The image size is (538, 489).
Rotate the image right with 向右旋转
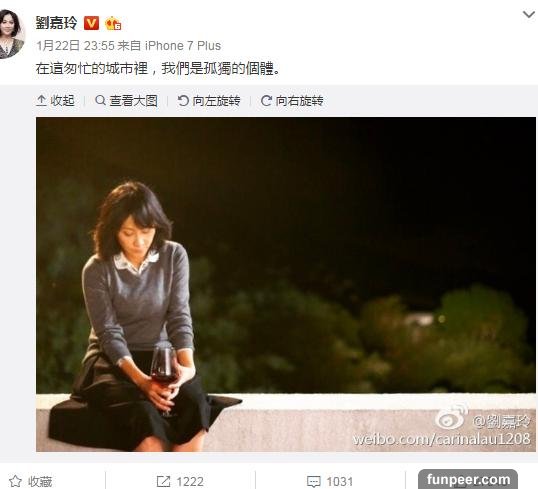(292, 101)
